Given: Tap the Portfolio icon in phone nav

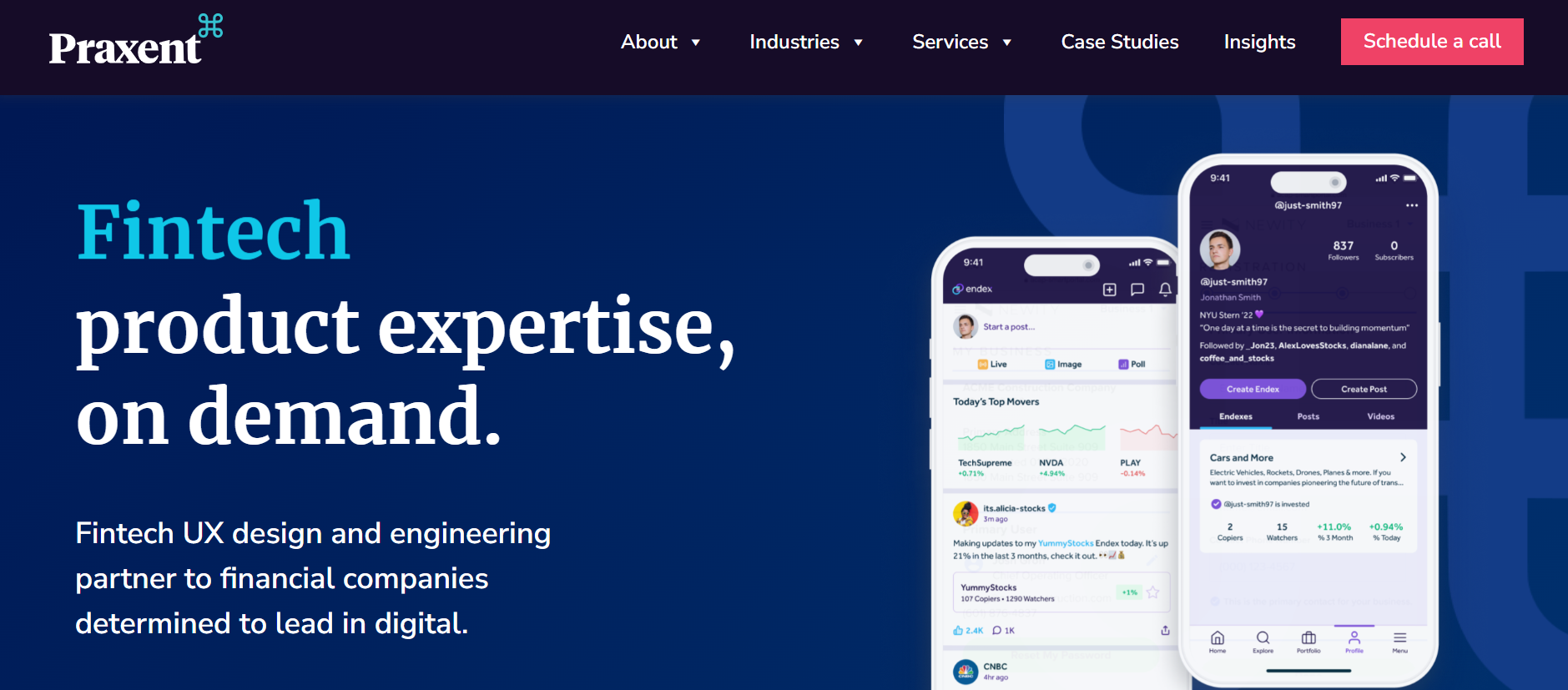Looking at the screenshot, I should tap(1308, 641).
